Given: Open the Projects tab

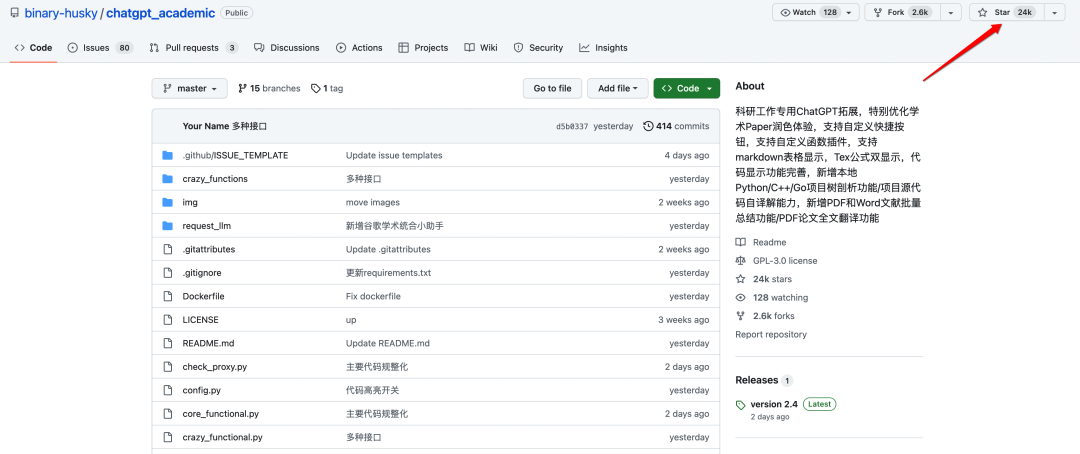Looking at the screenshot, I should (x=423, y=48).
